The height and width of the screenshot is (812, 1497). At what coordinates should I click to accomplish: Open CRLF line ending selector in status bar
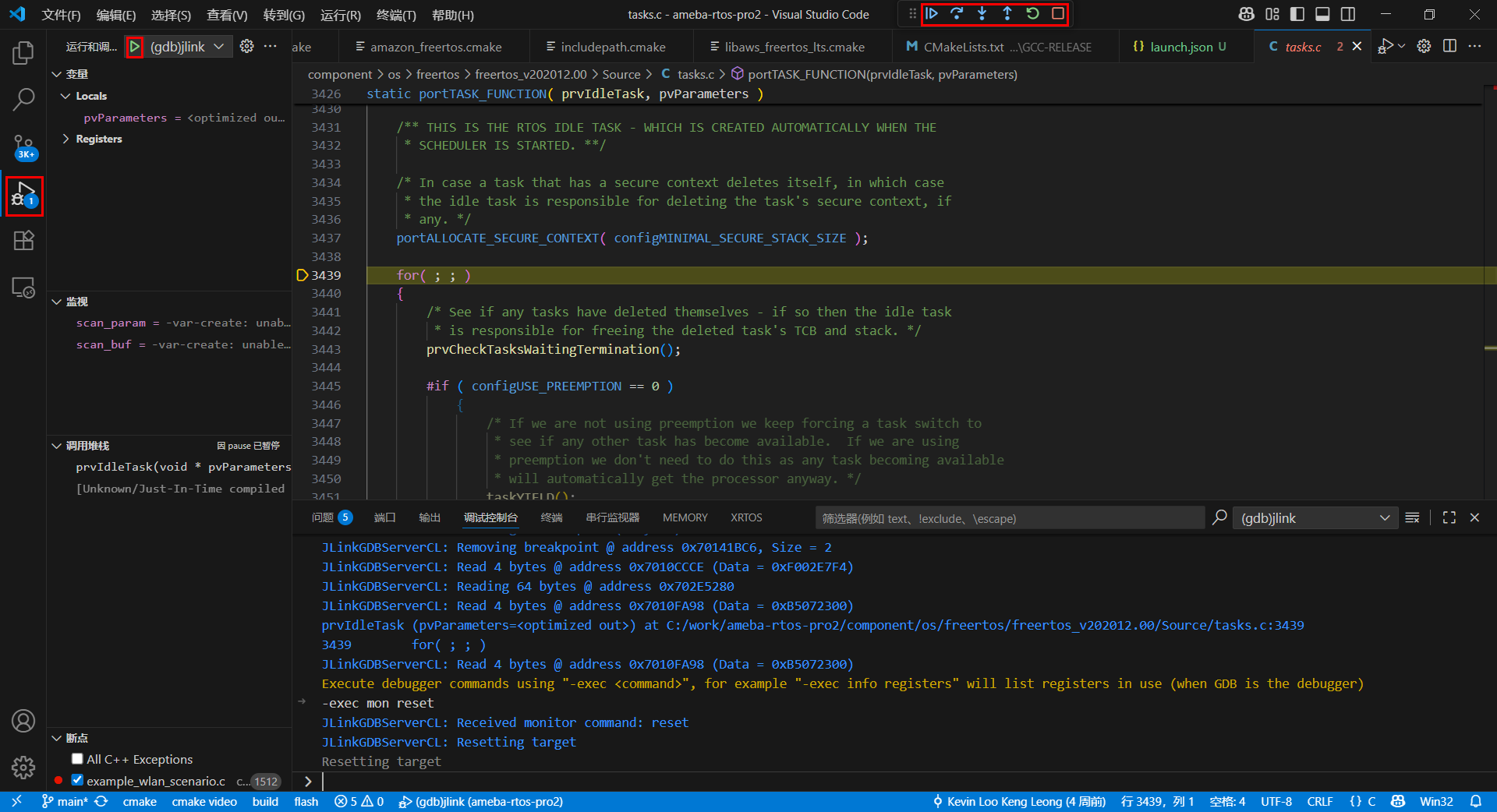click(1320, 802)
